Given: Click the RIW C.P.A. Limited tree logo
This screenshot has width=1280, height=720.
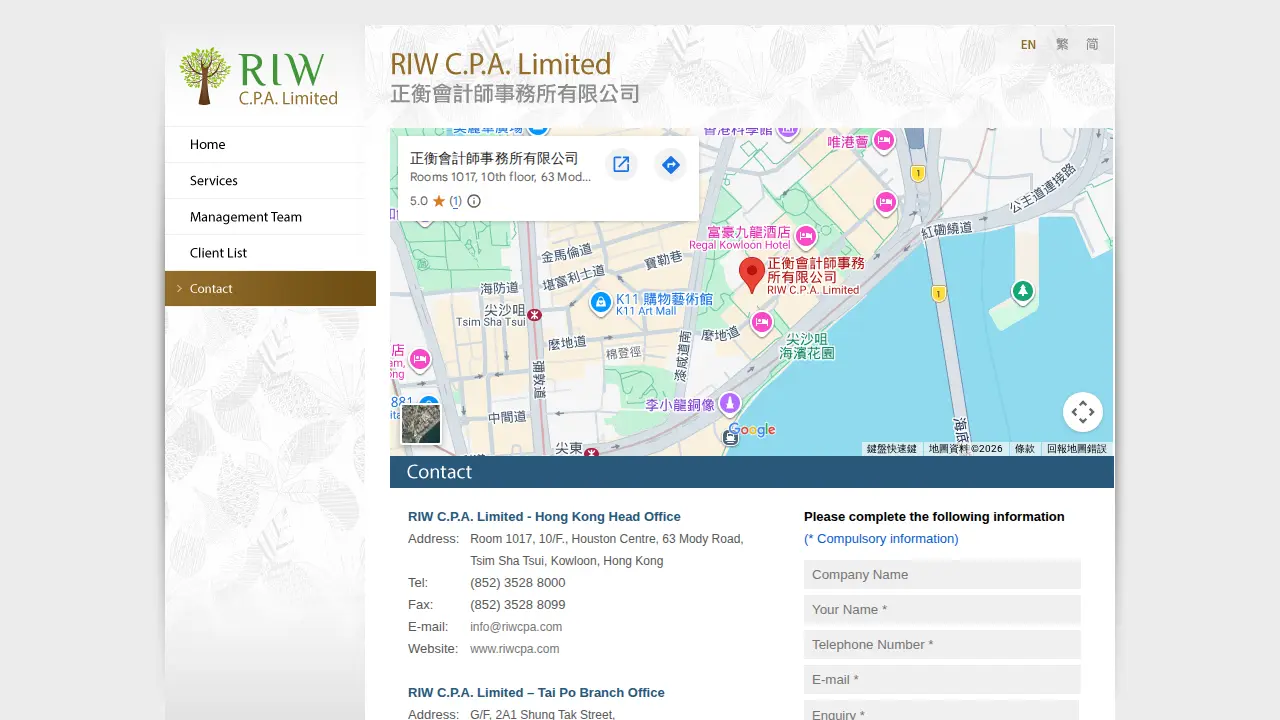Looking at the screenshot, I should [x=258, y=77].
